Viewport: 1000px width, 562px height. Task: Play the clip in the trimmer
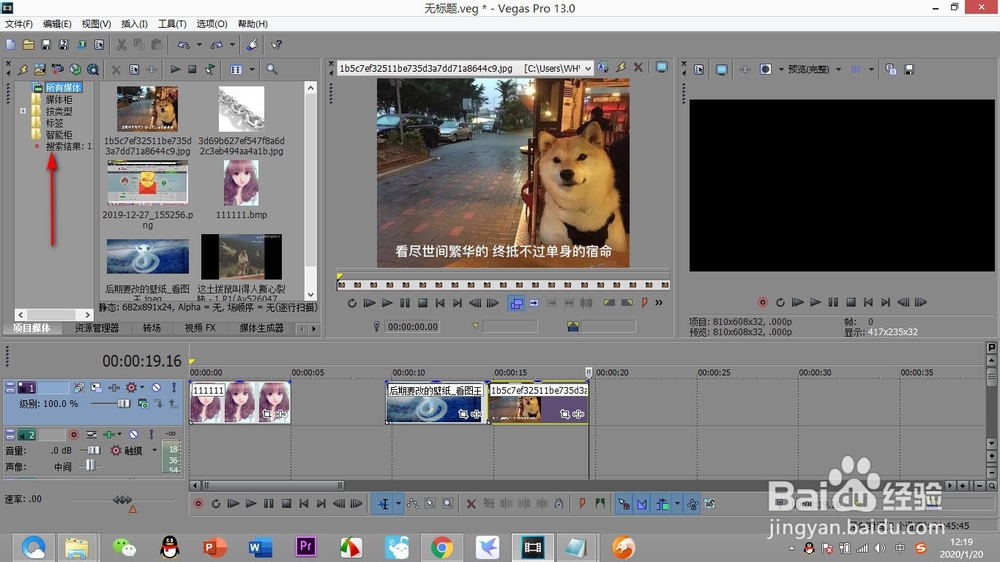coord(387,303)
